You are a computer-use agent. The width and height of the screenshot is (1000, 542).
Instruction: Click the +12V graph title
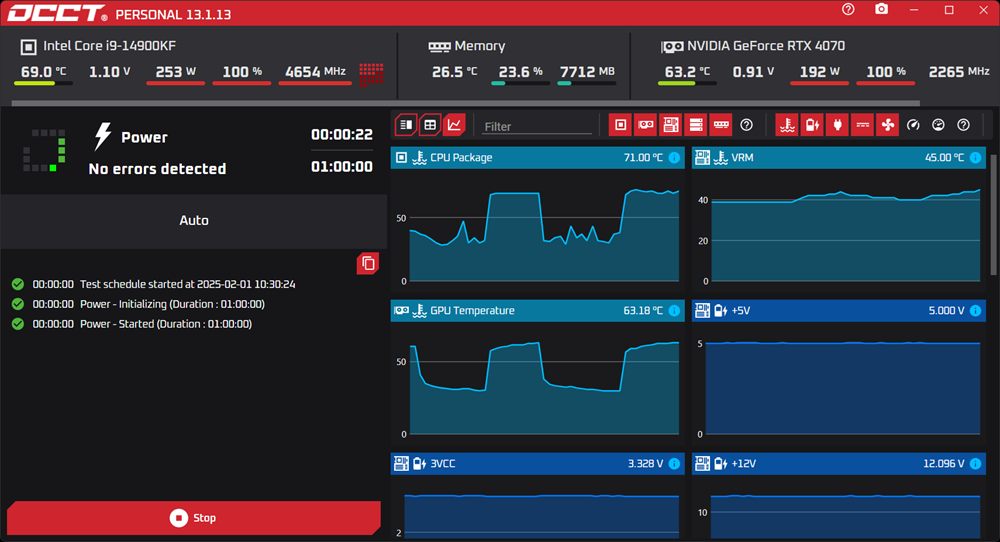[x=744, y=464]
